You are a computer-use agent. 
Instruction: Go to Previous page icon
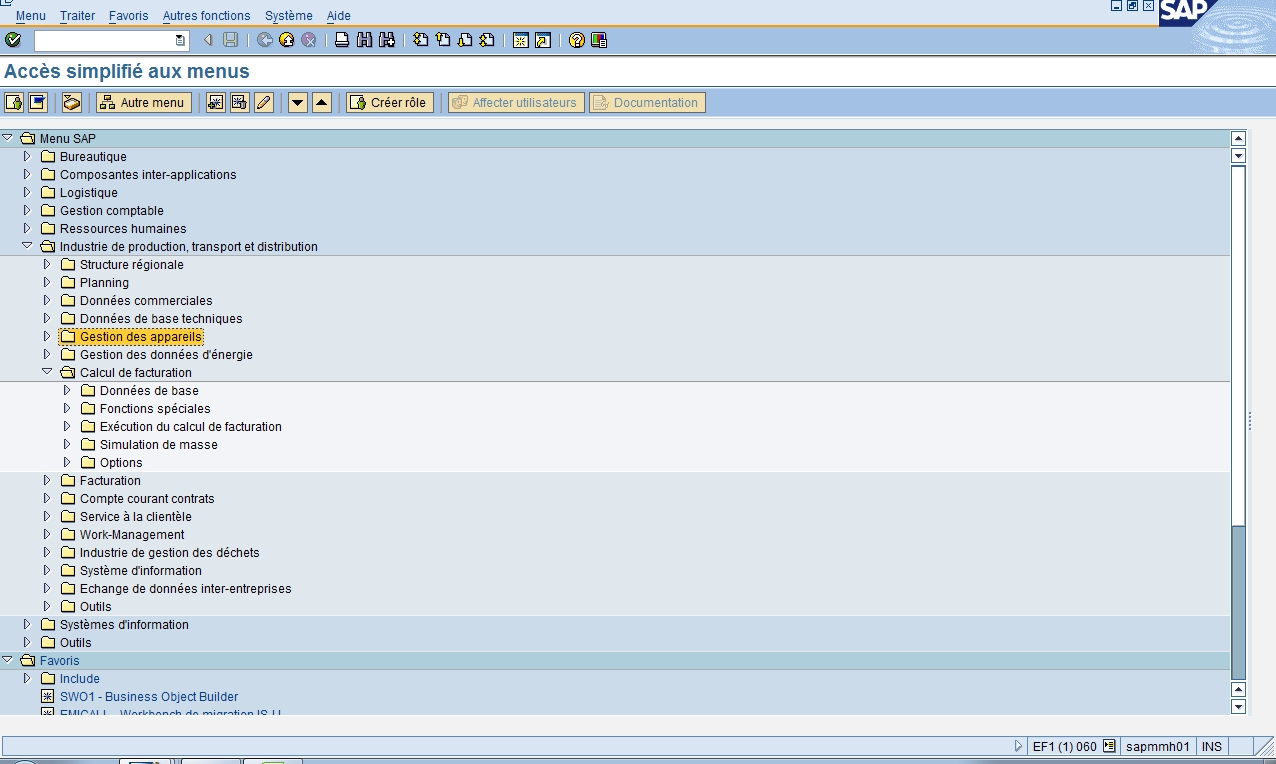443,40
